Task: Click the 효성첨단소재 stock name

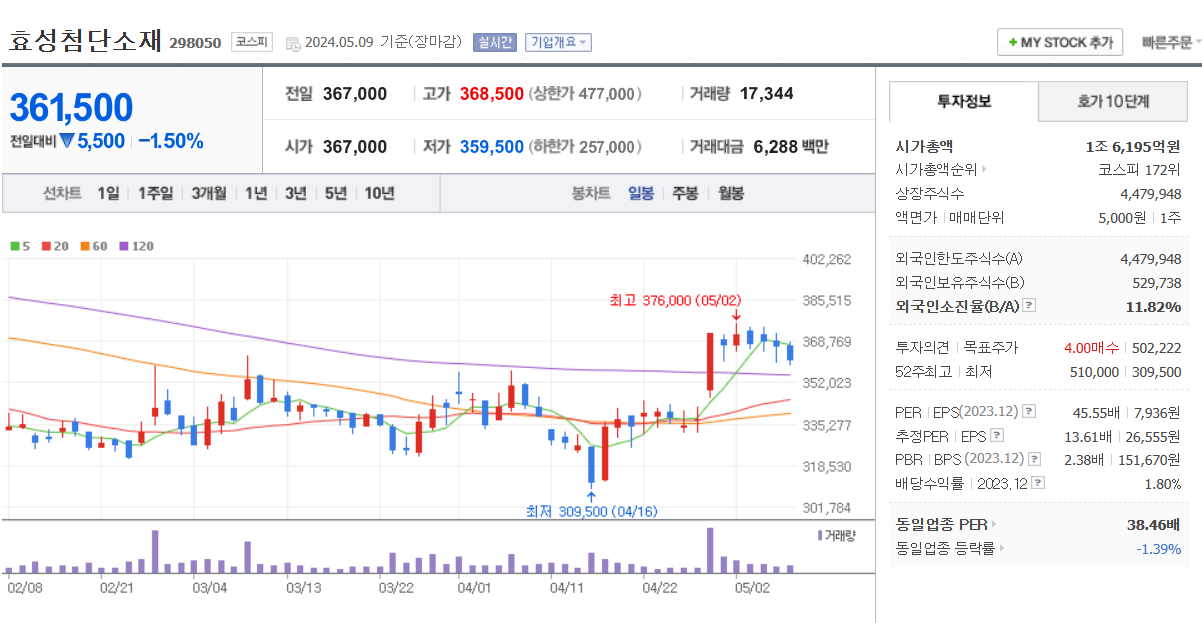Action: [85, 41]
